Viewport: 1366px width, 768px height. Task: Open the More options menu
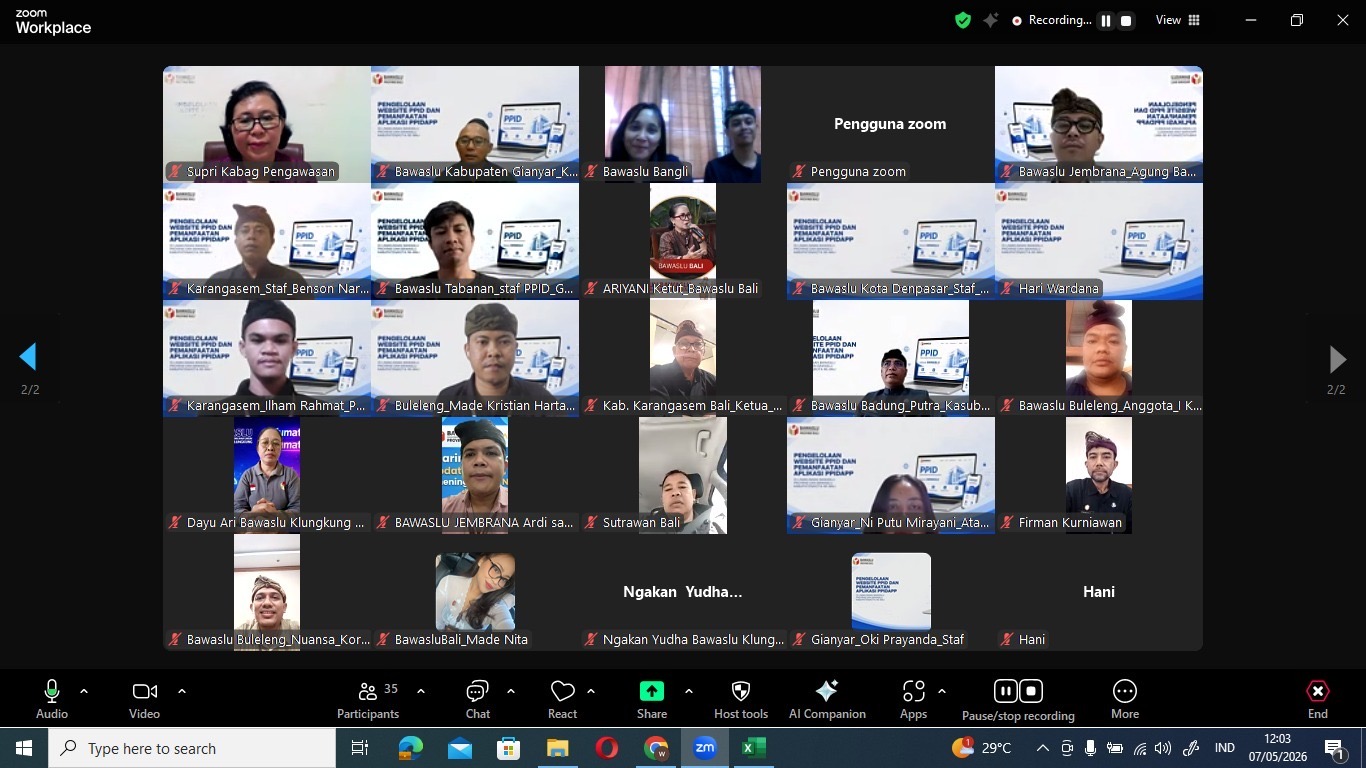click(x=1125, y=699)
